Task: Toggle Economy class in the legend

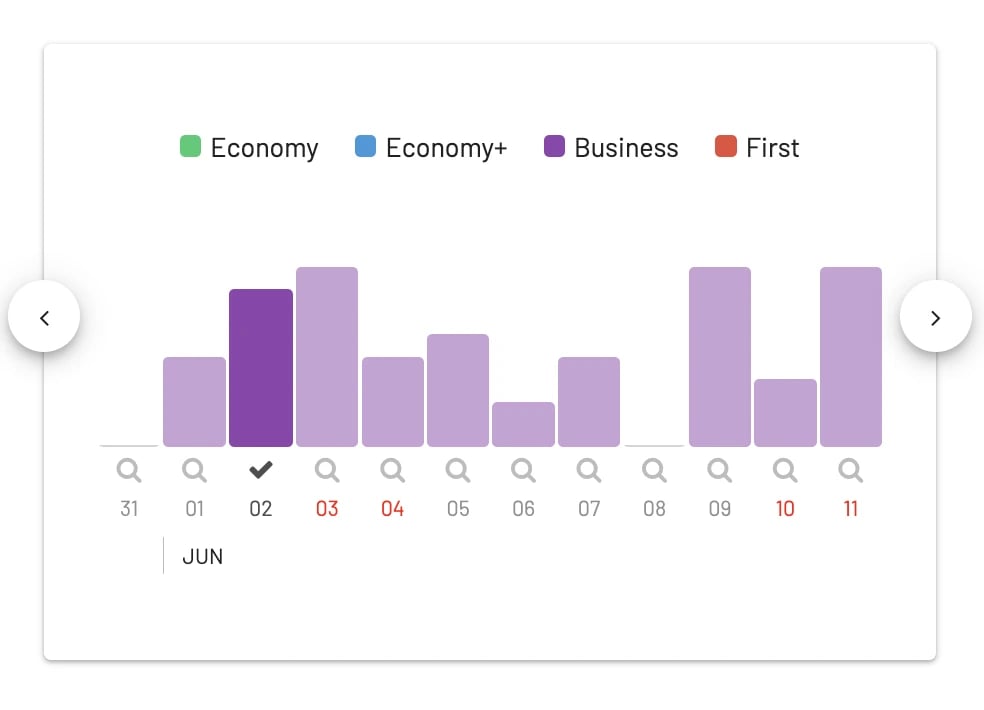Action: [249, 148]
